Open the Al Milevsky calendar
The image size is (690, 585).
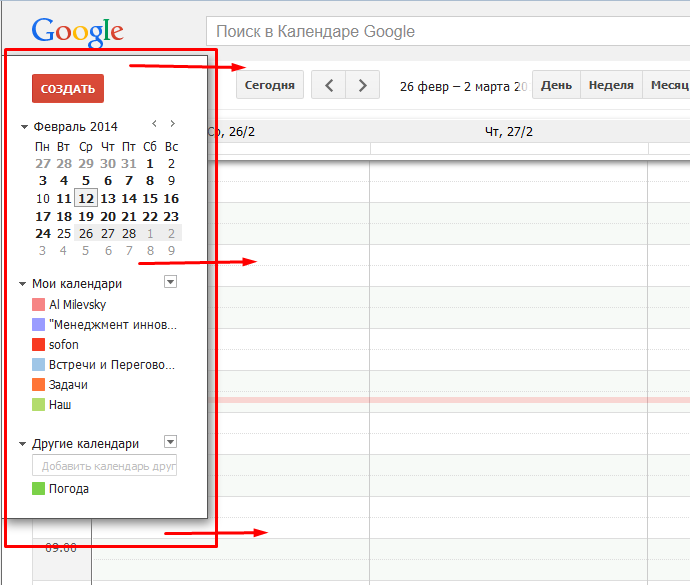pyautogui.click(x=77, y=305)
